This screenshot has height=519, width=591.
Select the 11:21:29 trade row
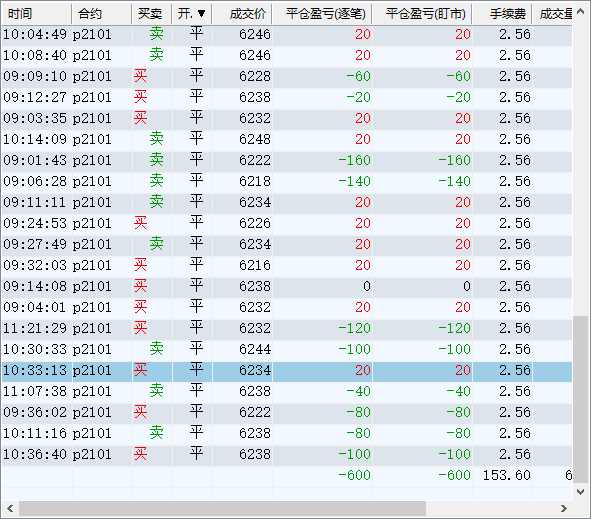point(287,328)
